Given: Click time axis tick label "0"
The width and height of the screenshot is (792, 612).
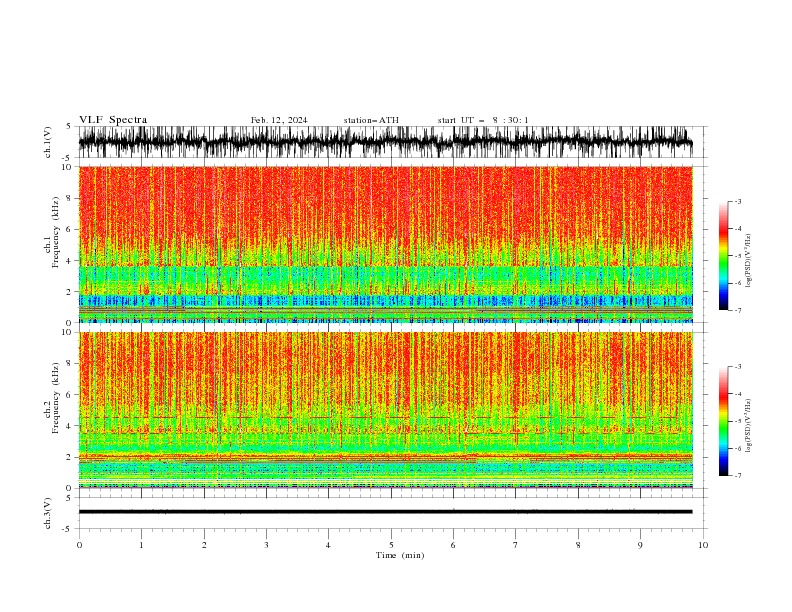Looking at the screenshot, I should pos(79,545).
